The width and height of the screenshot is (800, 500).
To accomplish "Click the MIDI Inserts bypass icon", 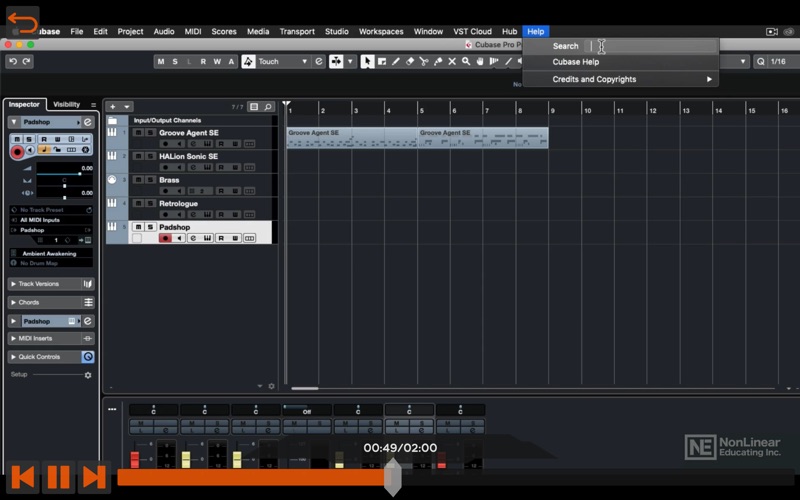I will point(88,338).
